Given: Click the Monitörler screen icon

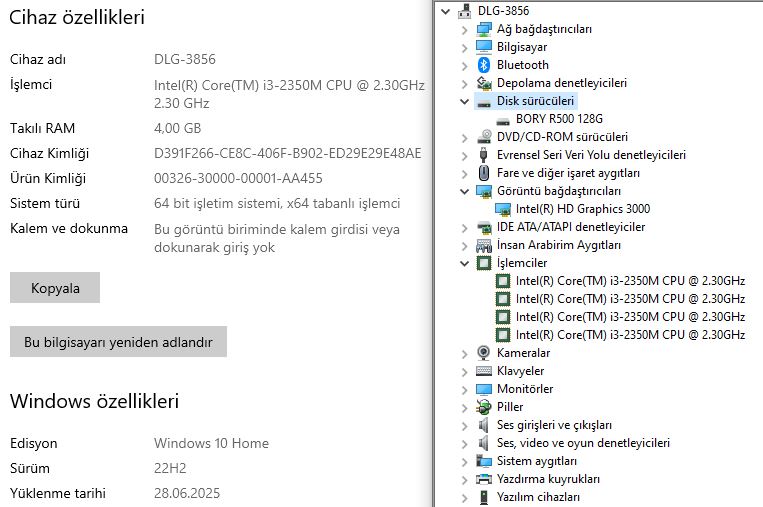Looking at the screenshot, I should [x=484, y=389].
